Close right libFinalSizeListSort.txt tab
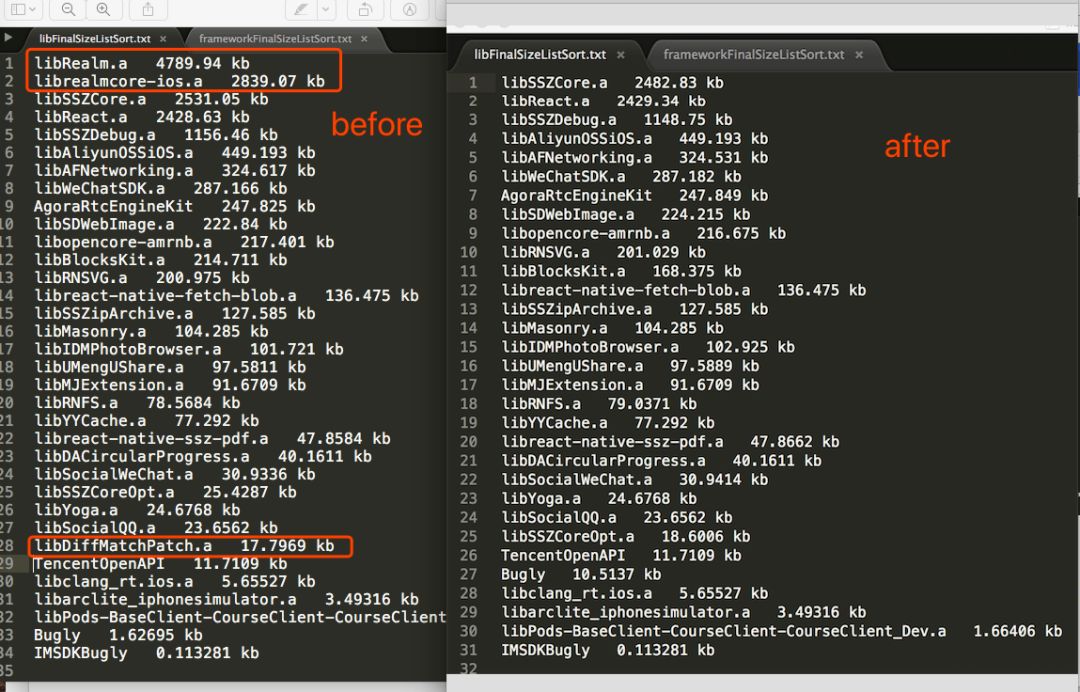Viewport: 1080px width, 692px height. coord(621,54)
